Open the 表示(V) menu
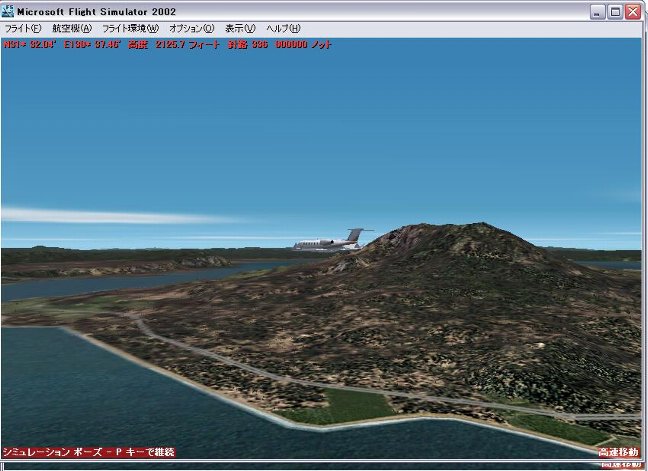 tap(240, 28)
